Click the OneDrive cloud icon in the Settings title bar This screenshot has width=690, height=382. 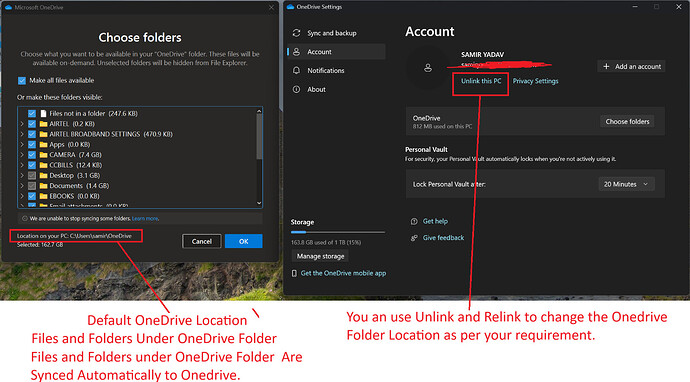pyautogui.click(x=290, y=7)
